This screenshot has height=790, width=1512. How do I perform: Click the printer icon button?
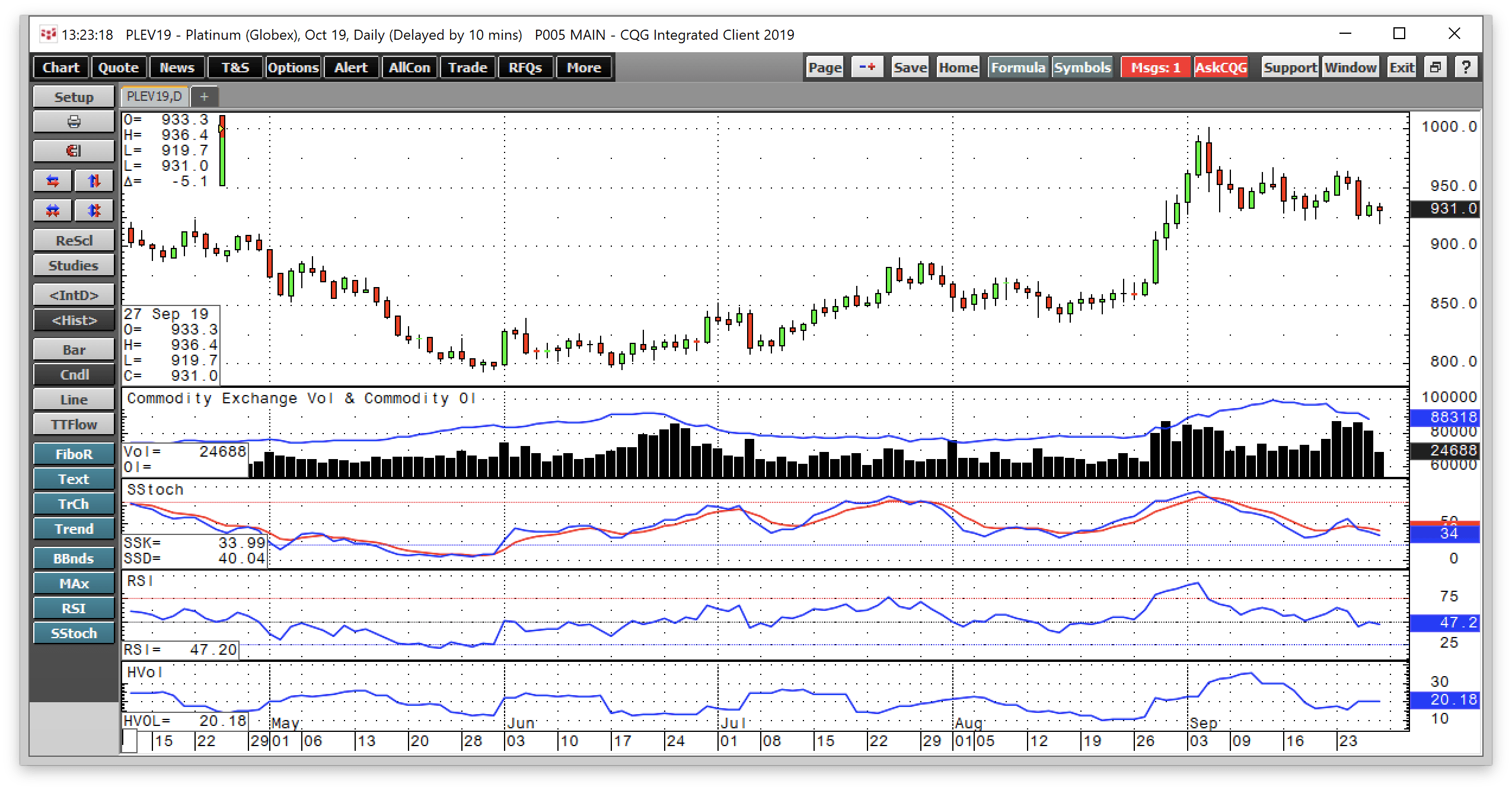pos(74,122)
